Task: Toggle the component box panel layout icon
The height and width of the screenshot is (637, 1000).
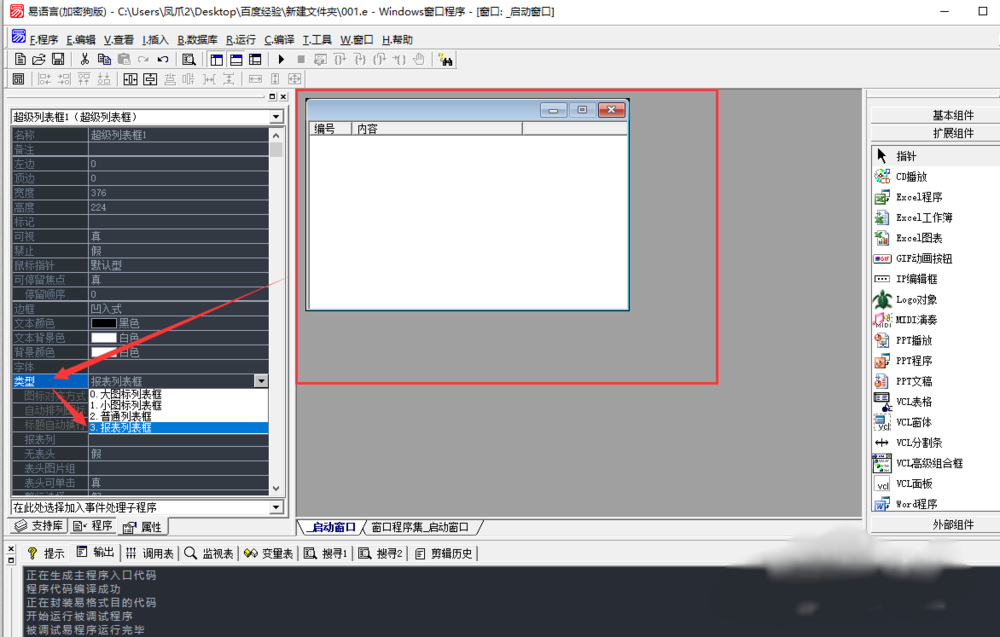Action: point(255,59)
